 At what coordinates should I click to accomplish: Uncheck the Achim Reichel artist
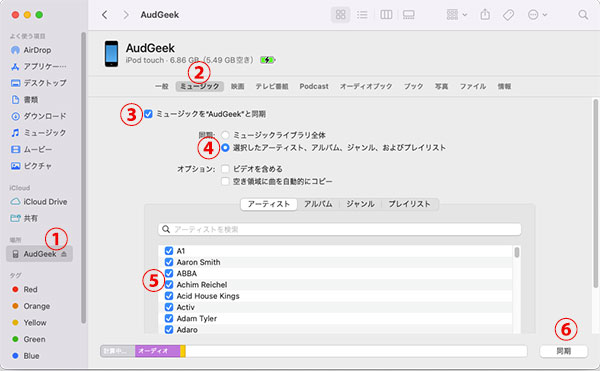(x=169, y=285)
